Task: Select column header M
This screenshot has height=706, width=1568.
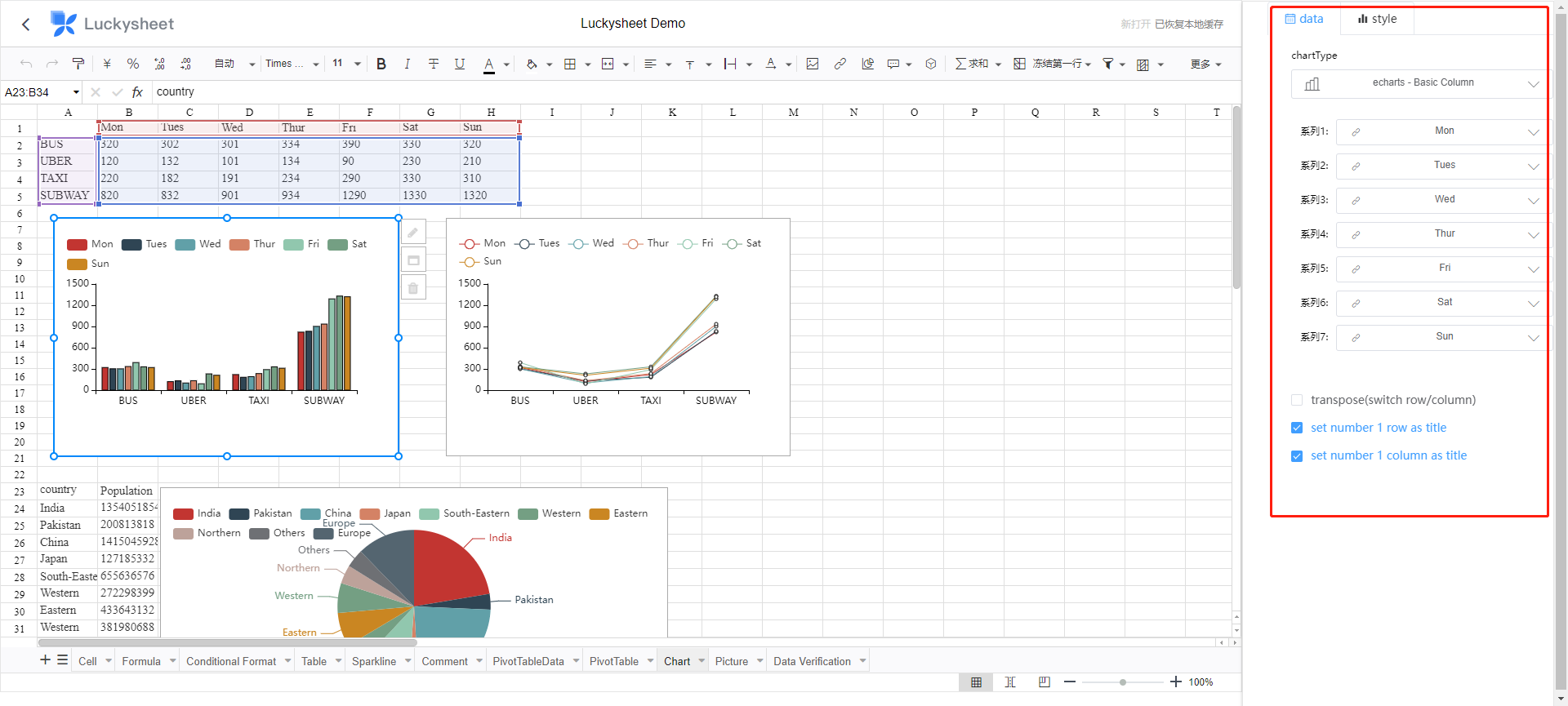Action: (x=793, y=113)
